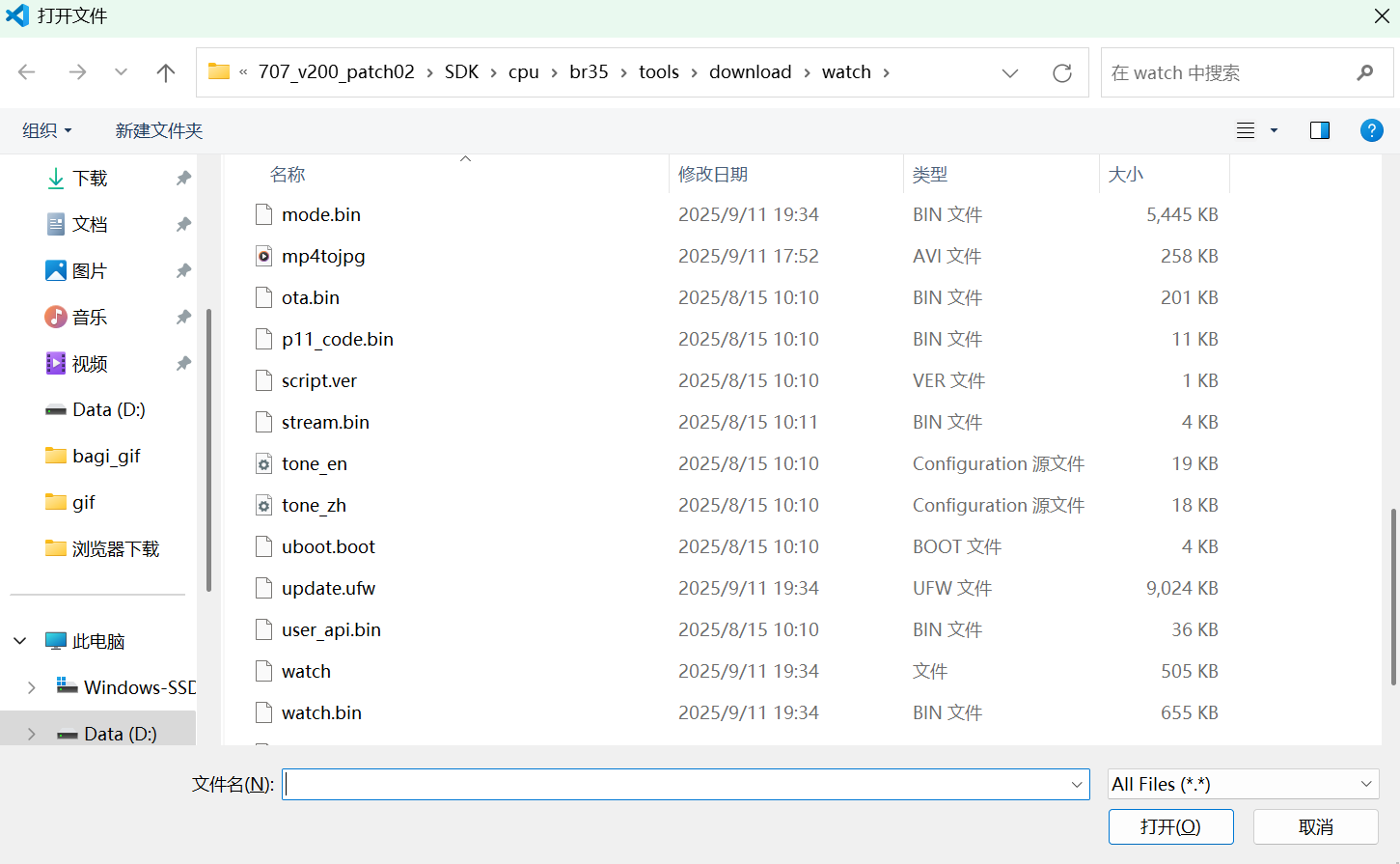Sort files by 类型 column
The image size is (1400, 864).
pos(930,175)
